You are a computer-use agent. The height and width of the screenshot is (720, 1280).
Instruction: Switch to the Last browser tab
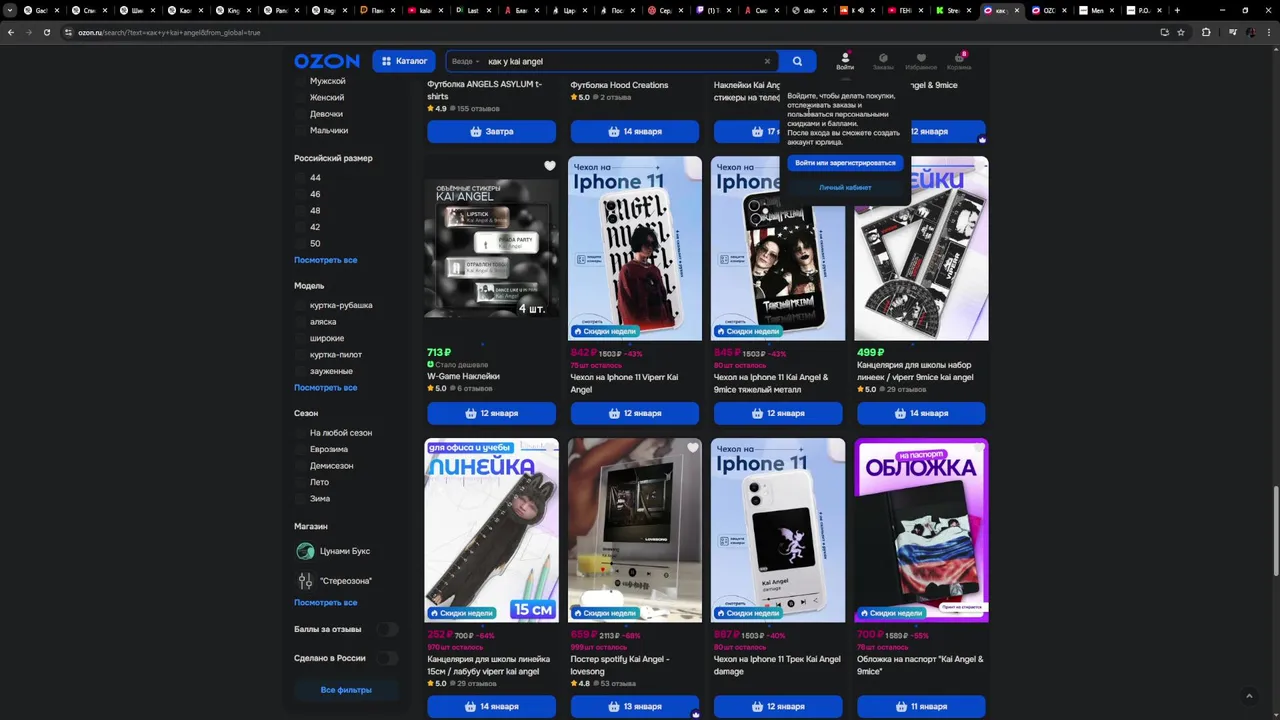pos(472,10)
